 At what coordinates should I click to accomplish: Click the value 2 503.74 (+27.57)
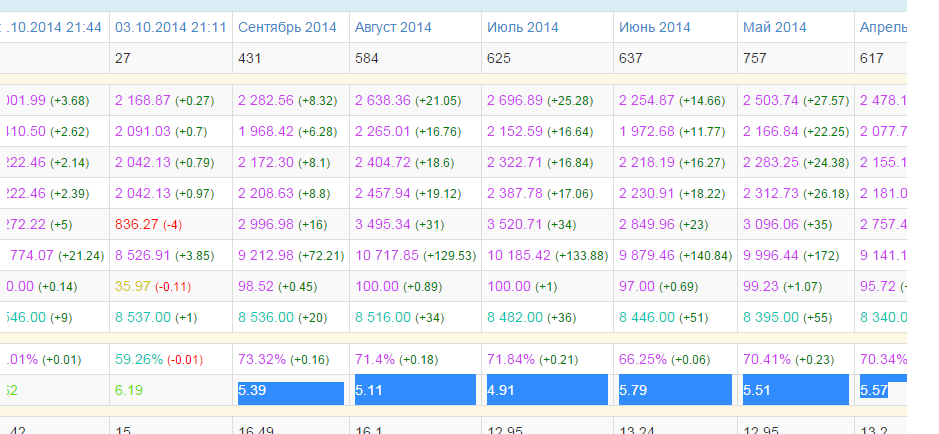[796, 101]
